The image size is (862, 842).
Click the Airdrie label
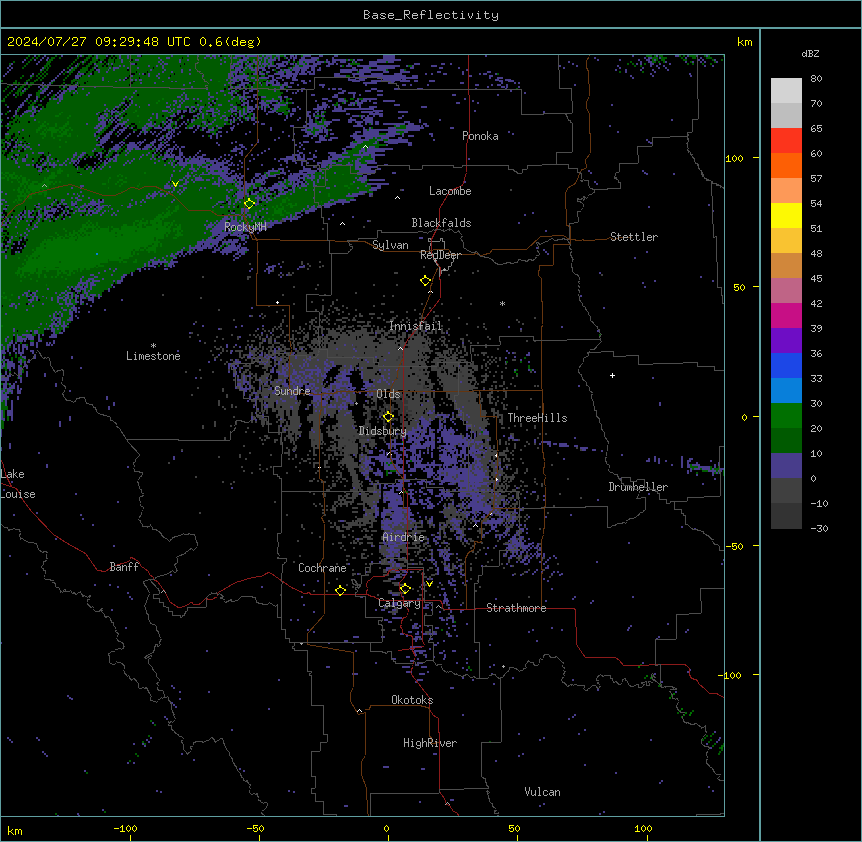point(404,537)
